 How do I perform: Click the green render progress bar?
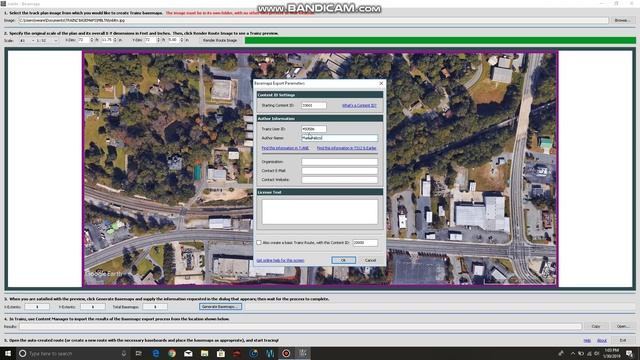coord(440,40)
